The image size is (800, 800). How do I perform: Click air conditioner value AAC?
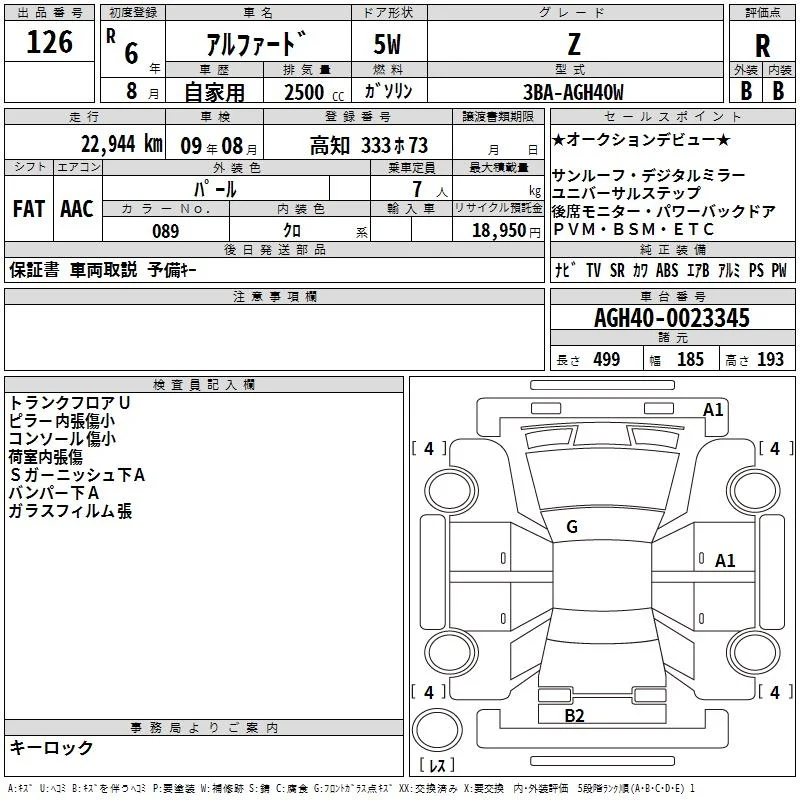click(x=77, y=209)
